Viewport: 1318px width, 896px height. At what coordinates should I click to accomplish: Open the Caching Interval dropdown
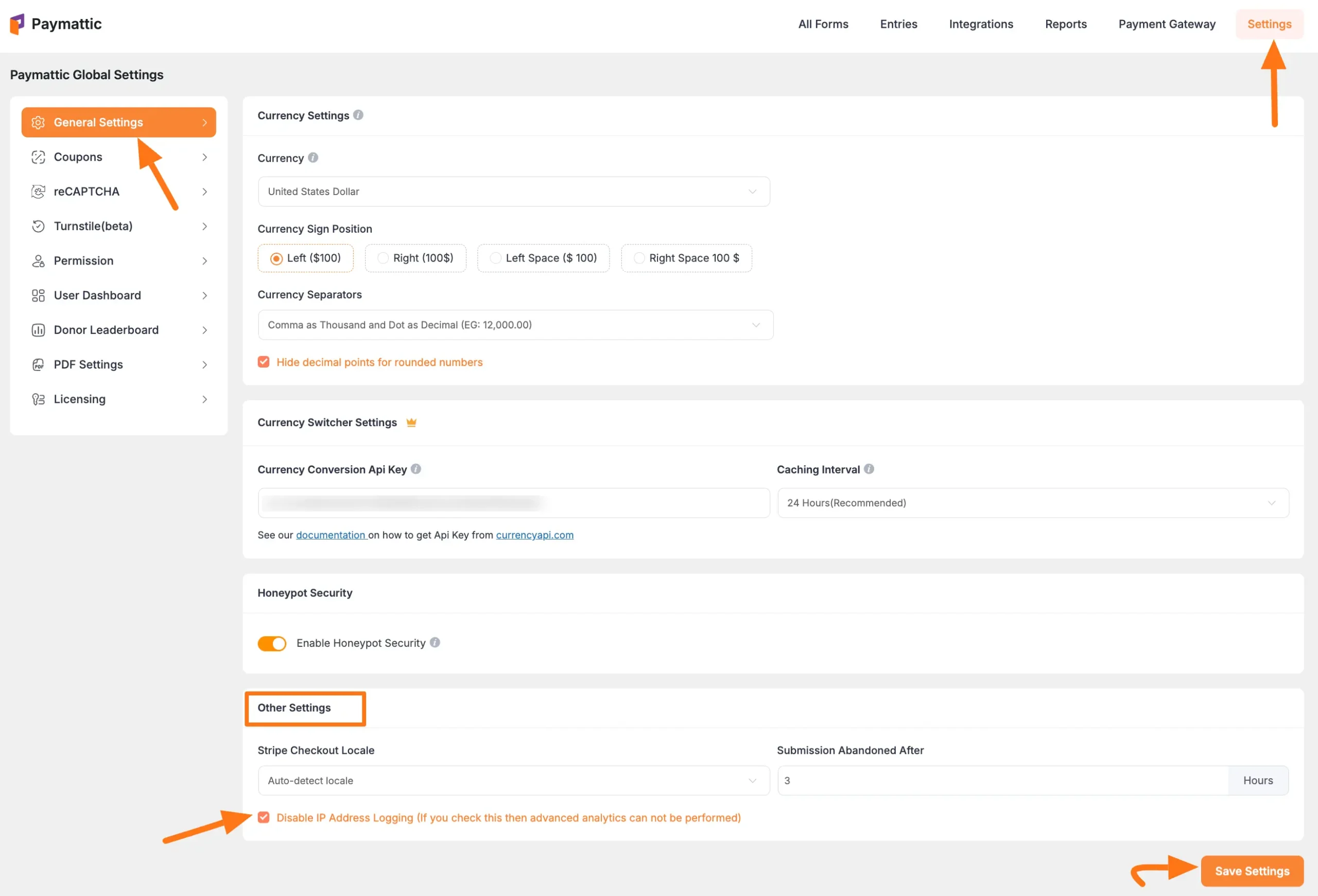1032,503
